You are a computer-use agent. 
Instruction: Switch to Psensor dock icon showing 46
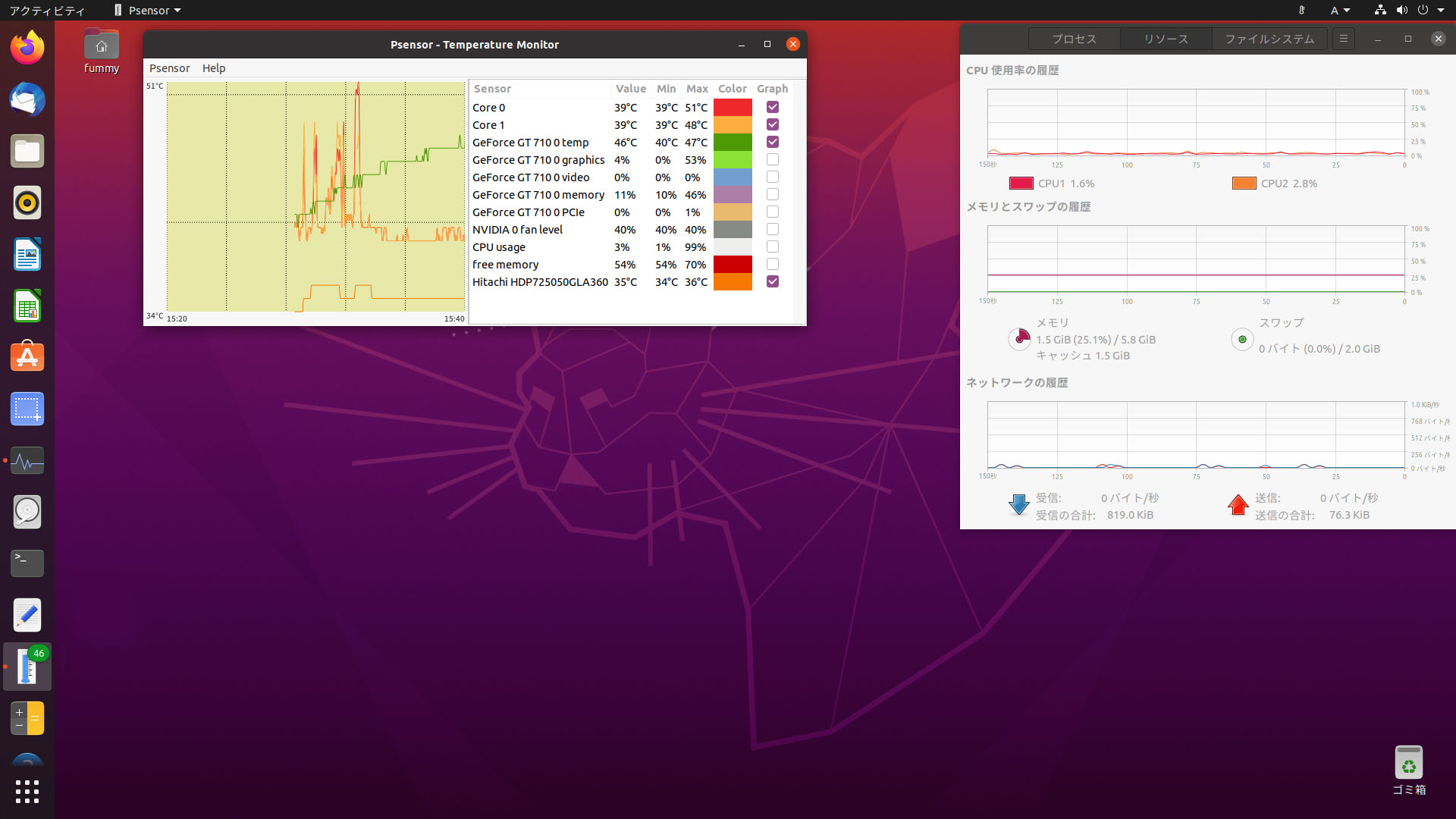[27, 667]
